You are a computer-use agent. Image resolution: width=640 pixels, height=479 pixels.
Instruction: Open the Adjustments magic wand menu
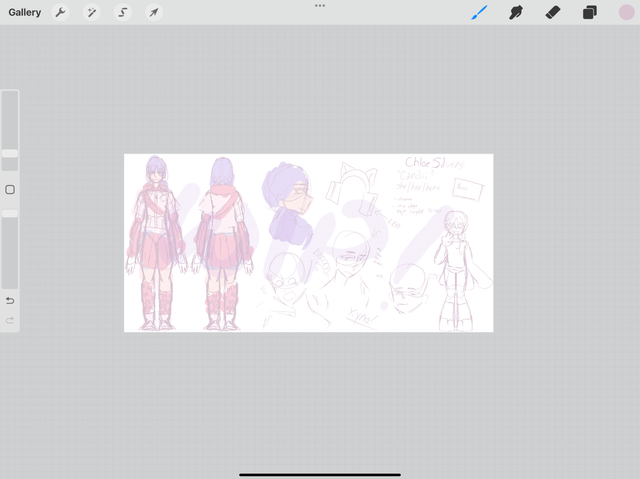(x=91, y=12)
